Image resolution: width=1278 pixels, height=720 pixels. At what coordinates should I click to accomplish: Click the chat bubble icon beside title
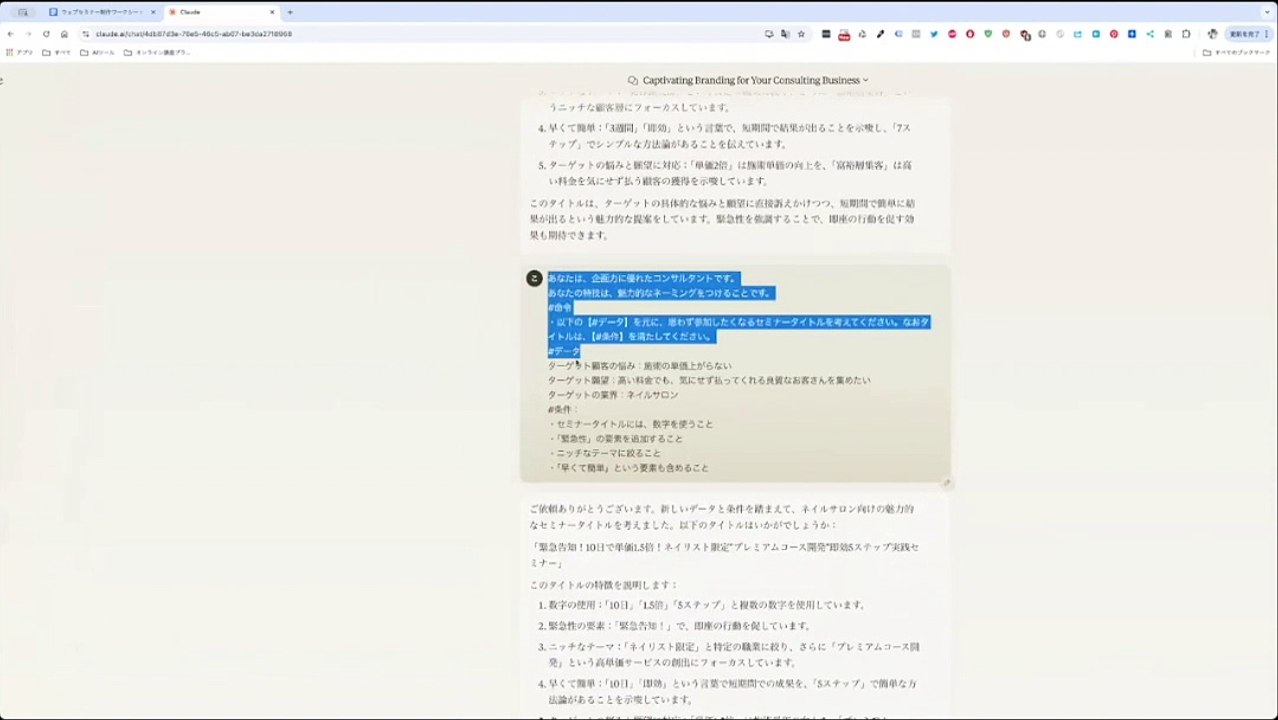pyautogui.click(x=633, y=80)
